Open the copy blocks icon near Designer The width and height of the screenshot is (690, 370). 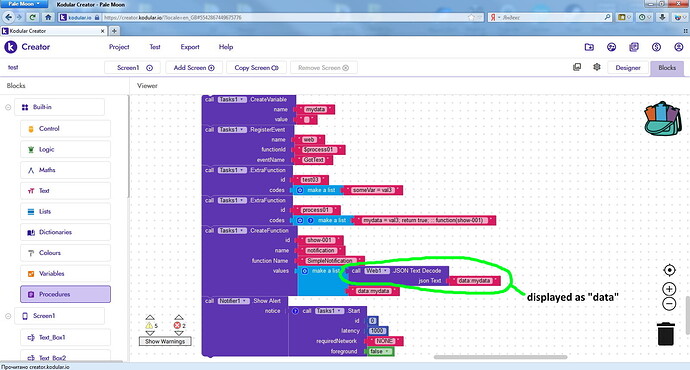tap(577, 67)
